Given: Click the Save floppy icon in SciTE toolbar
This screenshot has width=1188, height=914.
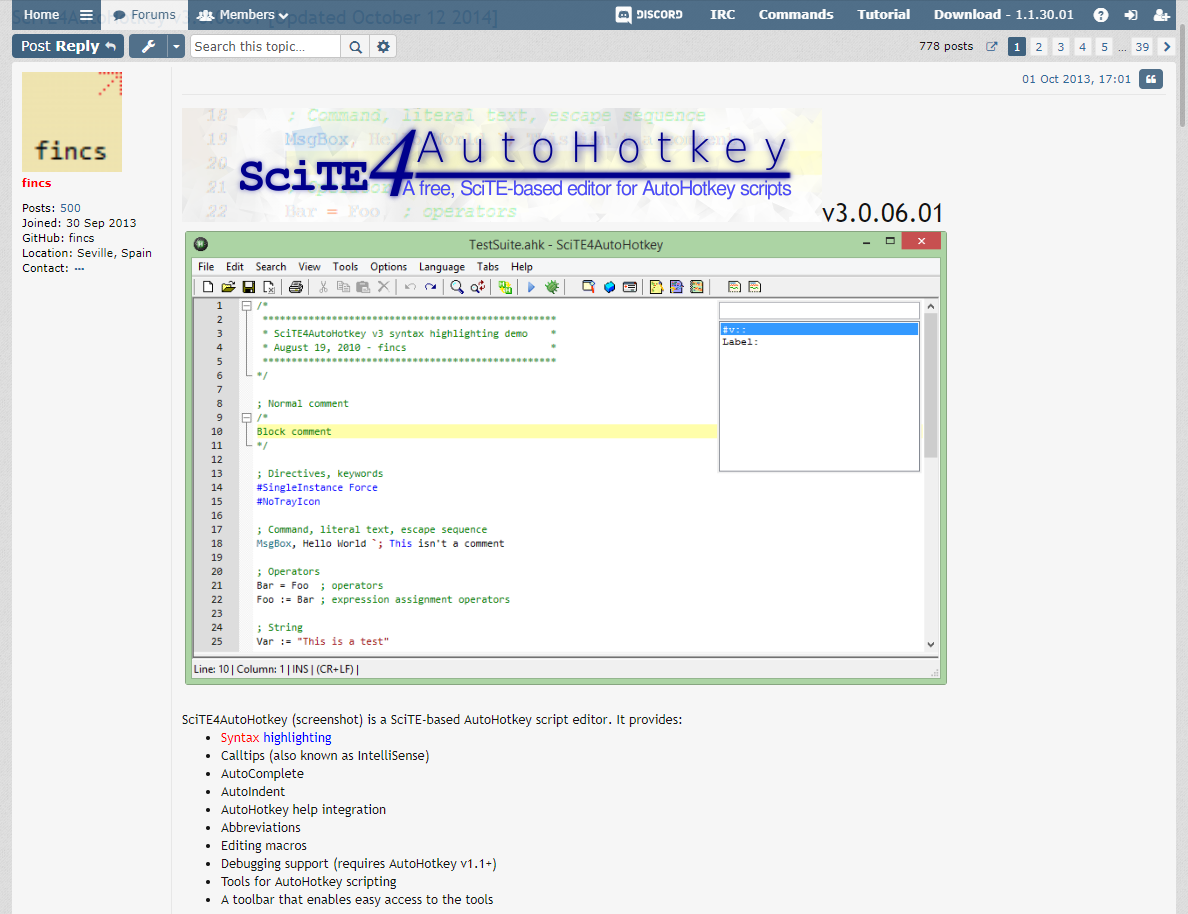Looking at the screenshot, I should pyautogui.click(x=249, y=286).
